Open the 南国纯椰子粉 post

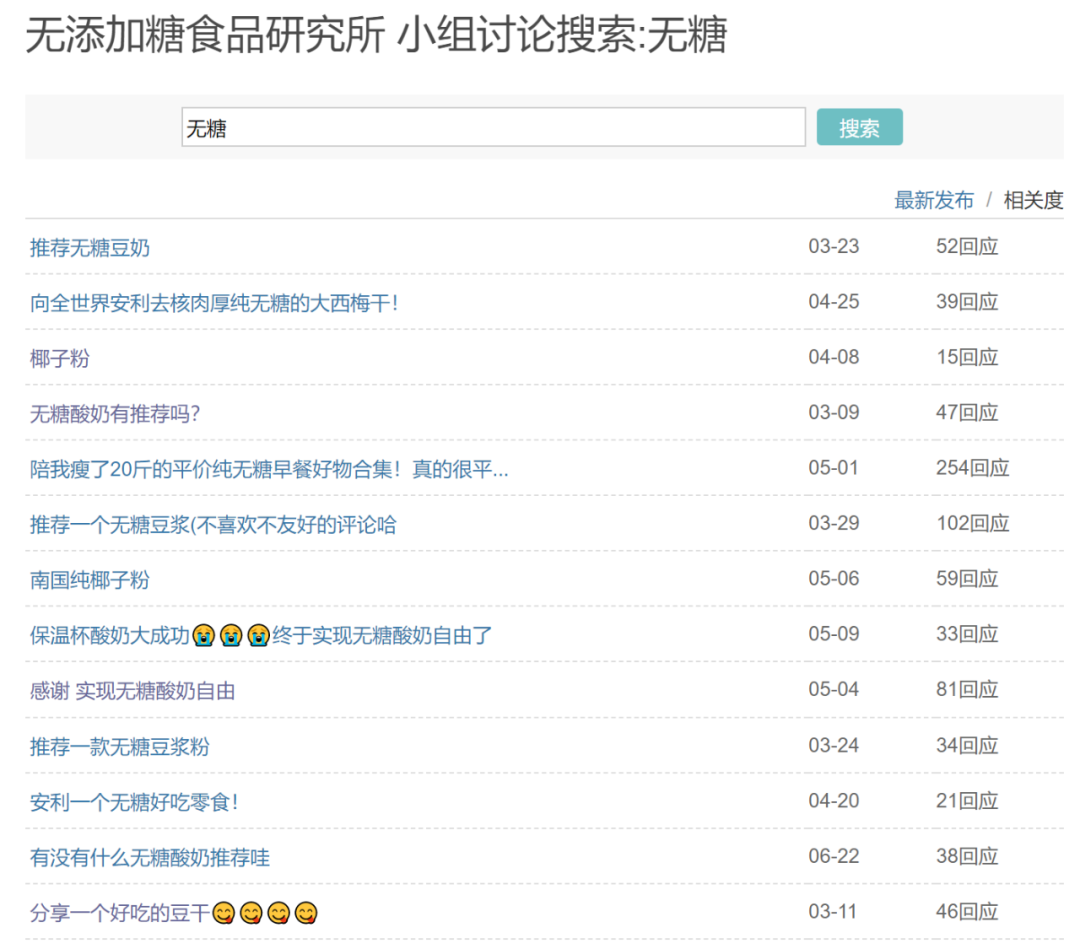[90, 580]
